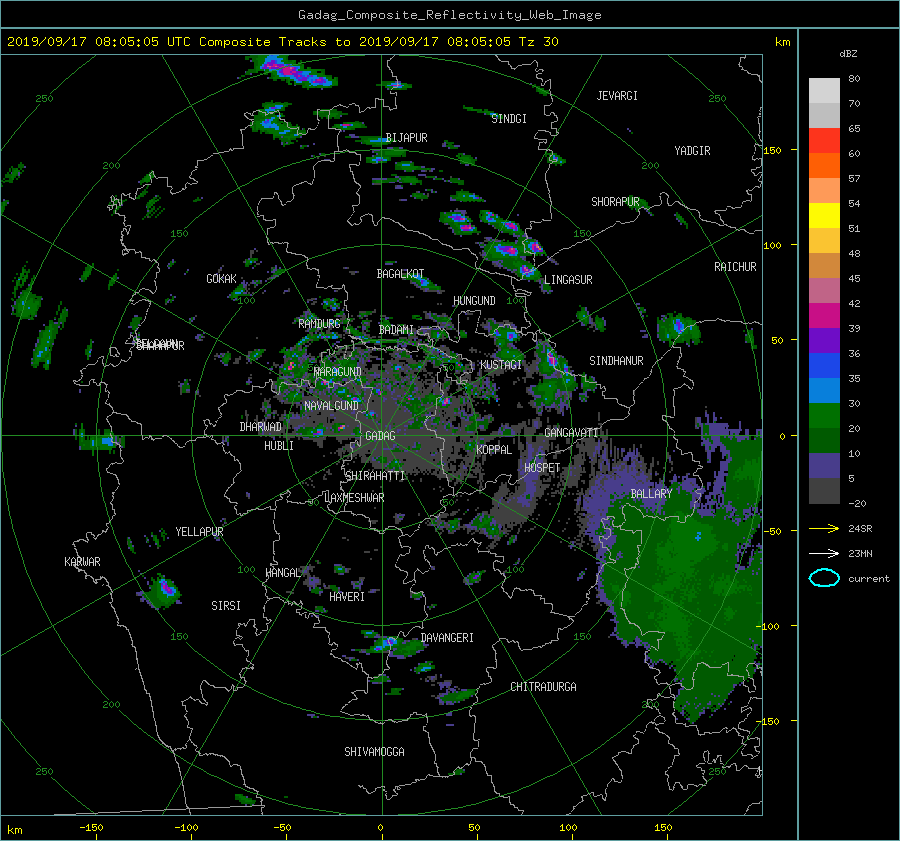Click the CHITRADURGA city label
The height and width of the screenshot is (841, 900).
(543, 687)
